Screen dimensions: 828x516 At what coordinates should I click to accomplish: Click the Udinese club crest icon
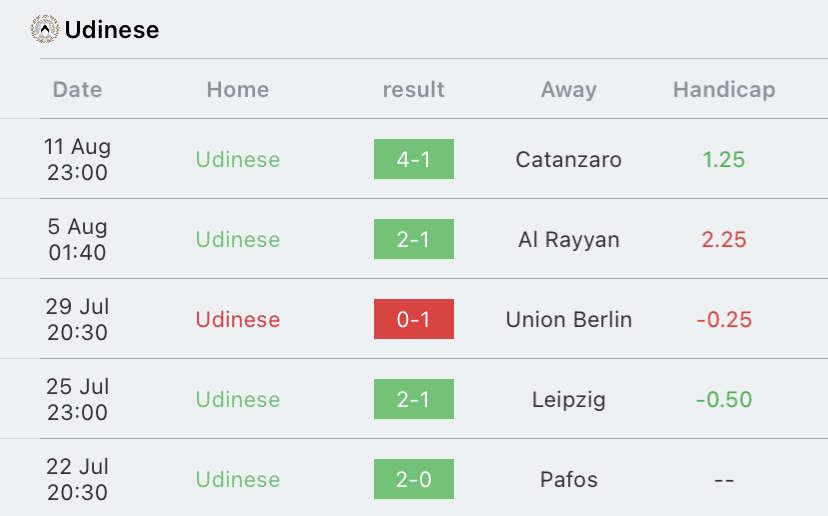(45, 29)
